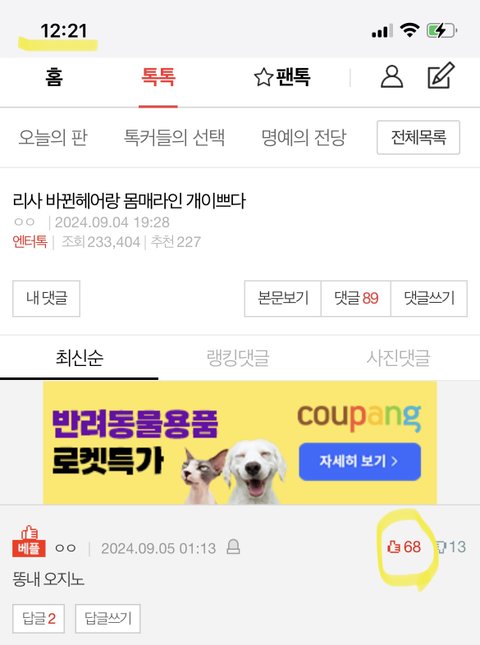Expand replies with 답글 2 button
The height and width of the screenshot is (645, 480).
(38, 618)
